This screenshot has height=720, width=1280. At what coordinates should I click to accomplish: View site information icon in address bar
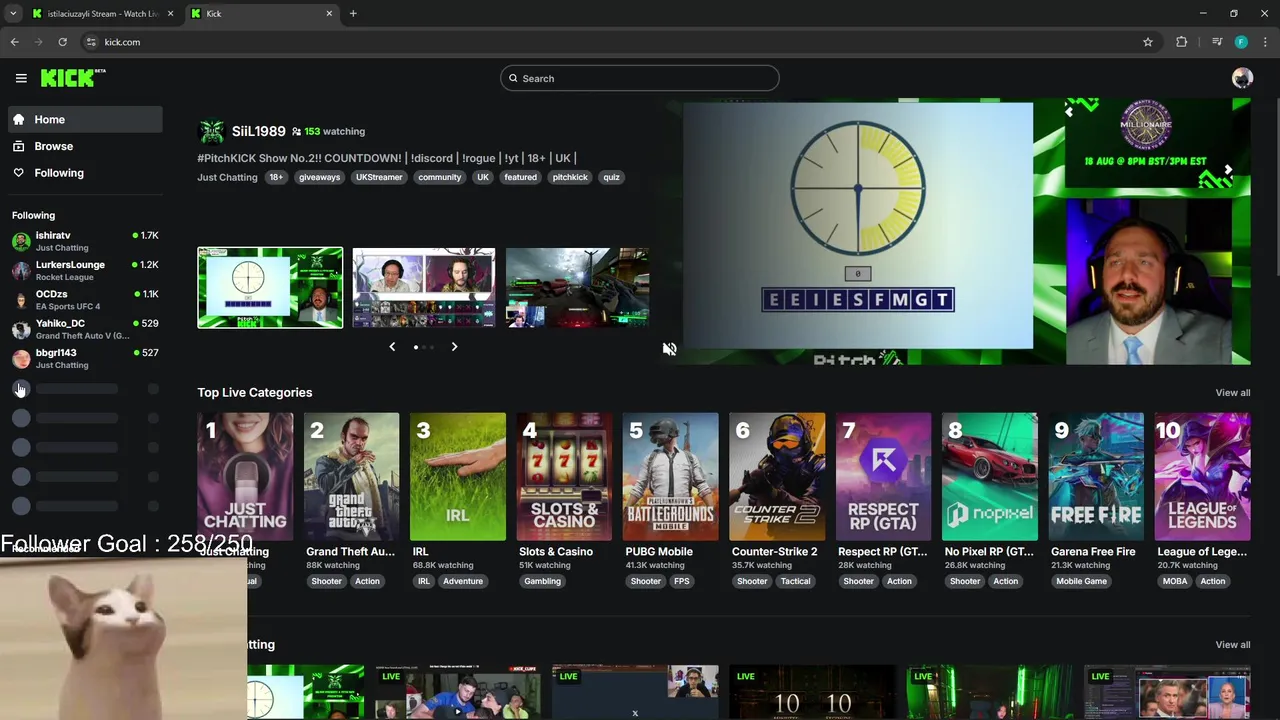pos(91,42)
